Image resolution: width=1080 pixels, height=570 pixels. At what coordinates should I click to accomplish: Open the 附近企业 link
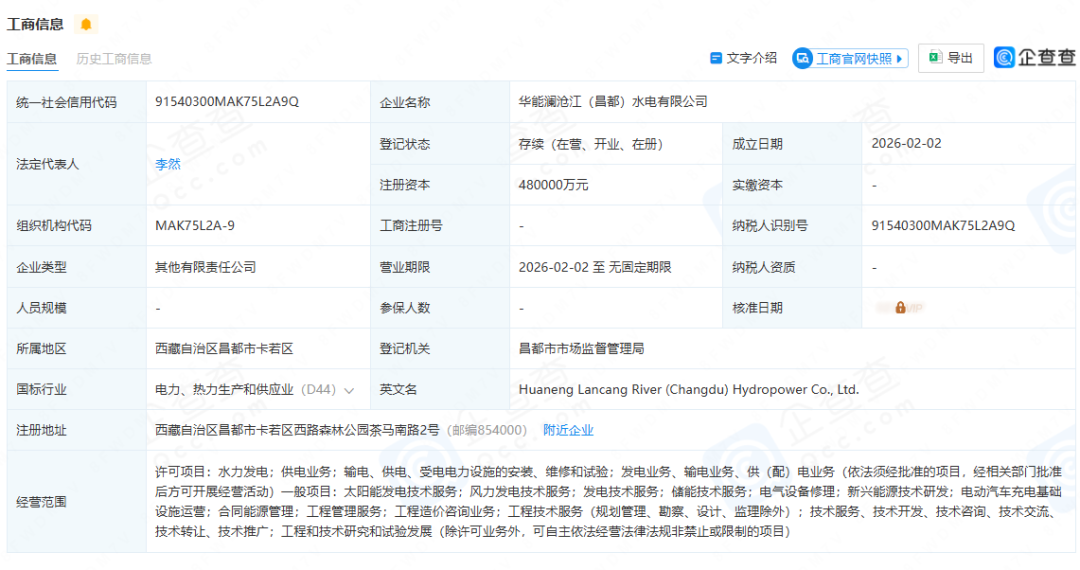point(568,430)
